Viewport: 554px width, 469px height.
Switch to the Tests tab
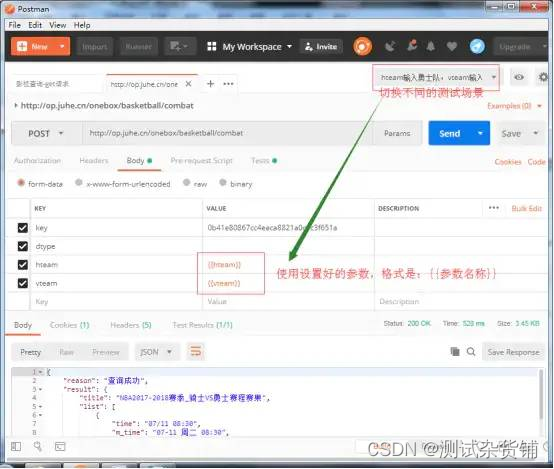point(264,161)
